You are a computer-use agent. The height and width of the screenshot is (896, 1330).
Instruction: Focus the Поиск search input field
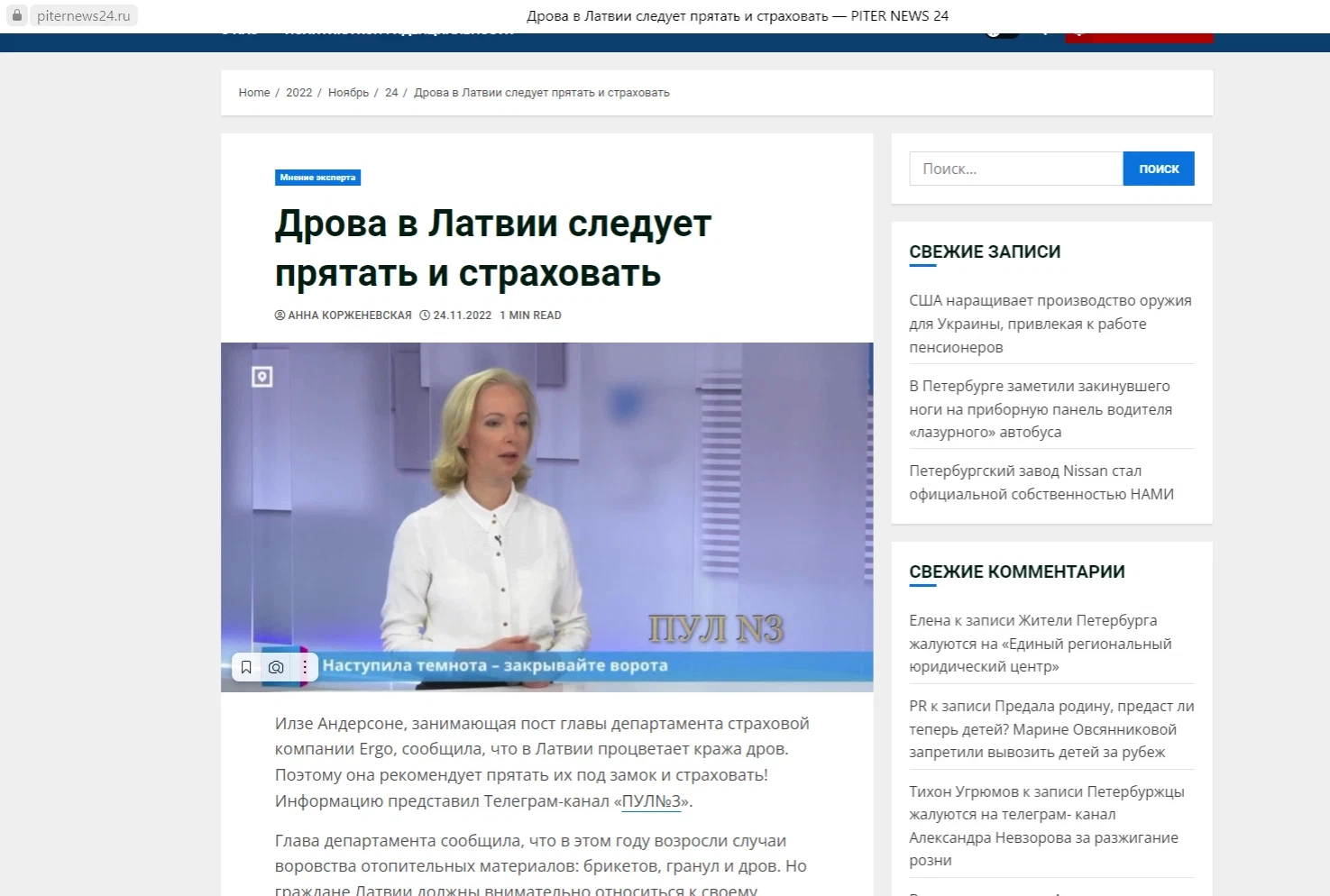pyautogui.click(x=1015, y=169)
